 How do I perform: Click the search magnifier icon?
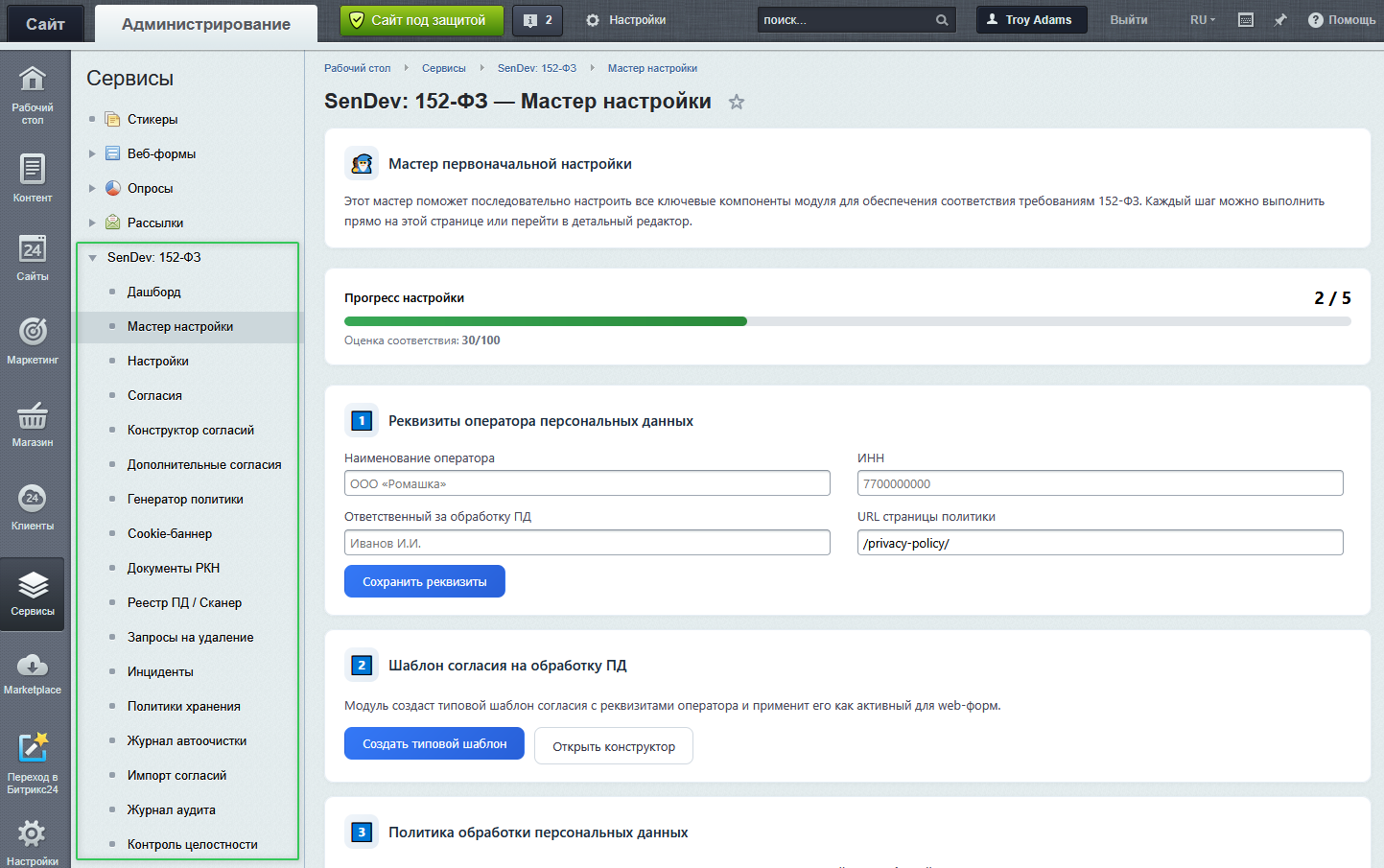(942, 20)
